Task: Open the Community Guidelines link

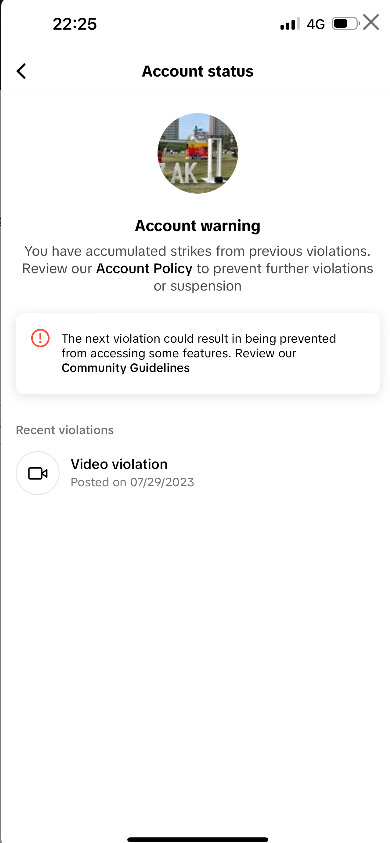Action: [x=125, y=368]
